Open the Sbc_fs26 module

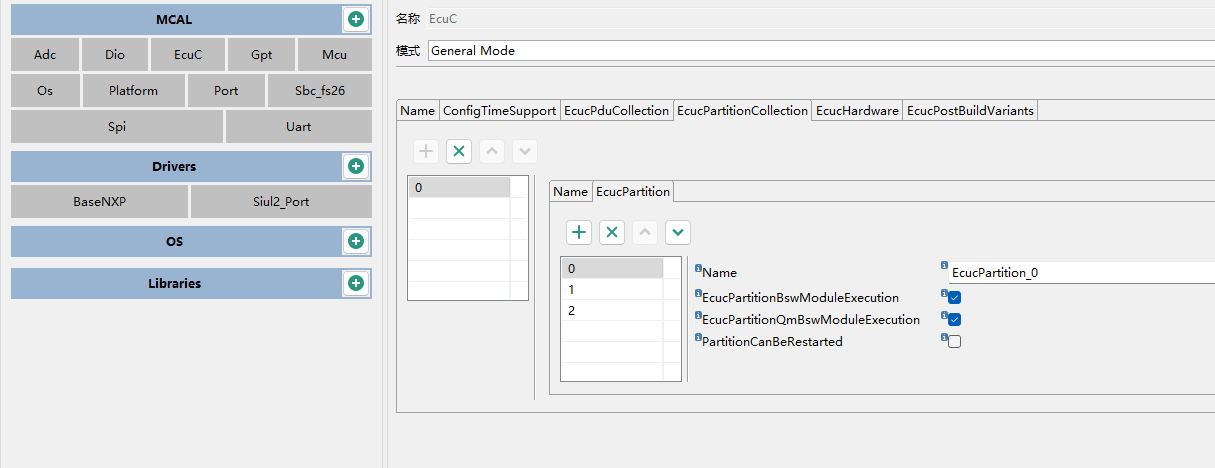tap(320, 90)
